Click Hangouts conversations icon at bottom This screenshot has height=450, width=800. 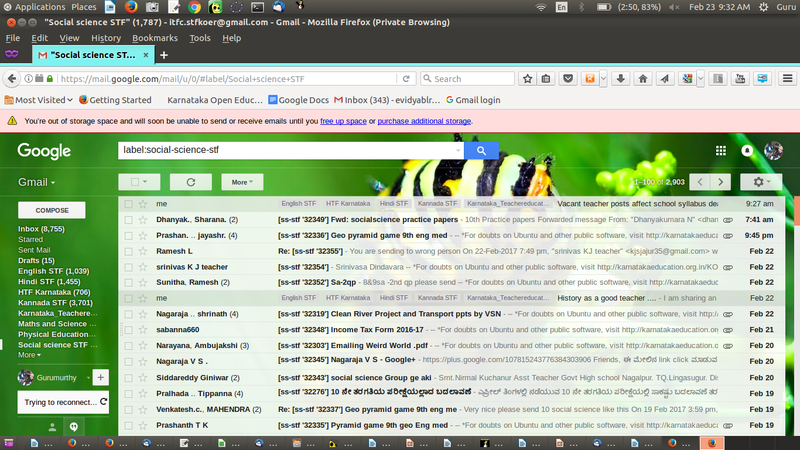(74, 427)
